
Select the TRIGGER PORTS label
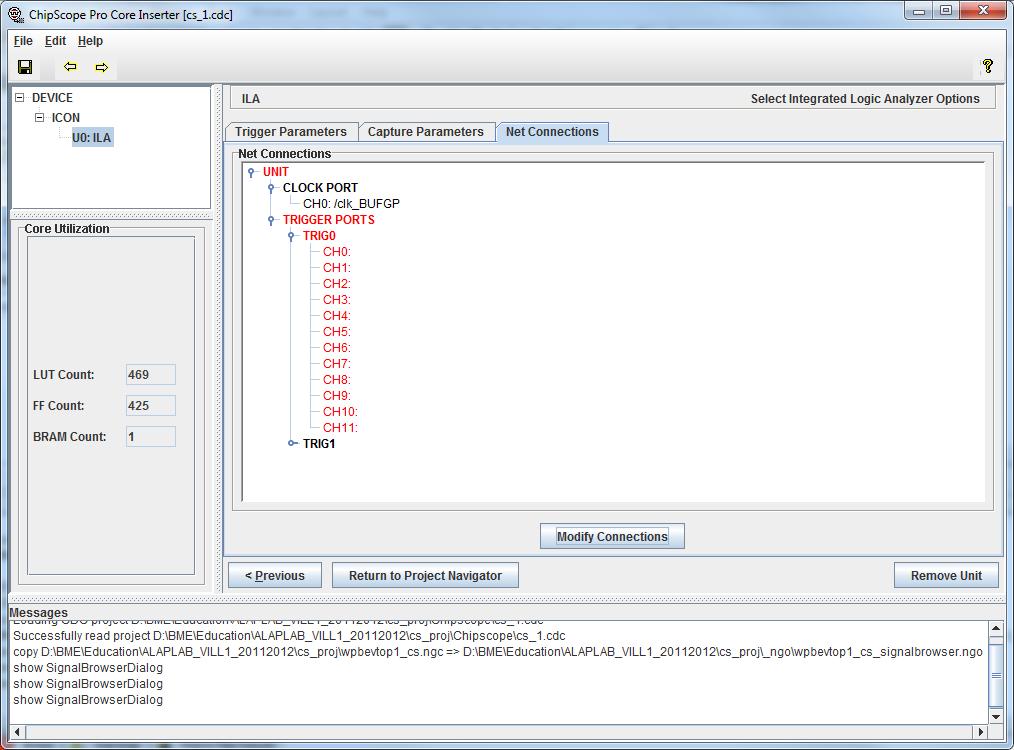coord(329,220)
